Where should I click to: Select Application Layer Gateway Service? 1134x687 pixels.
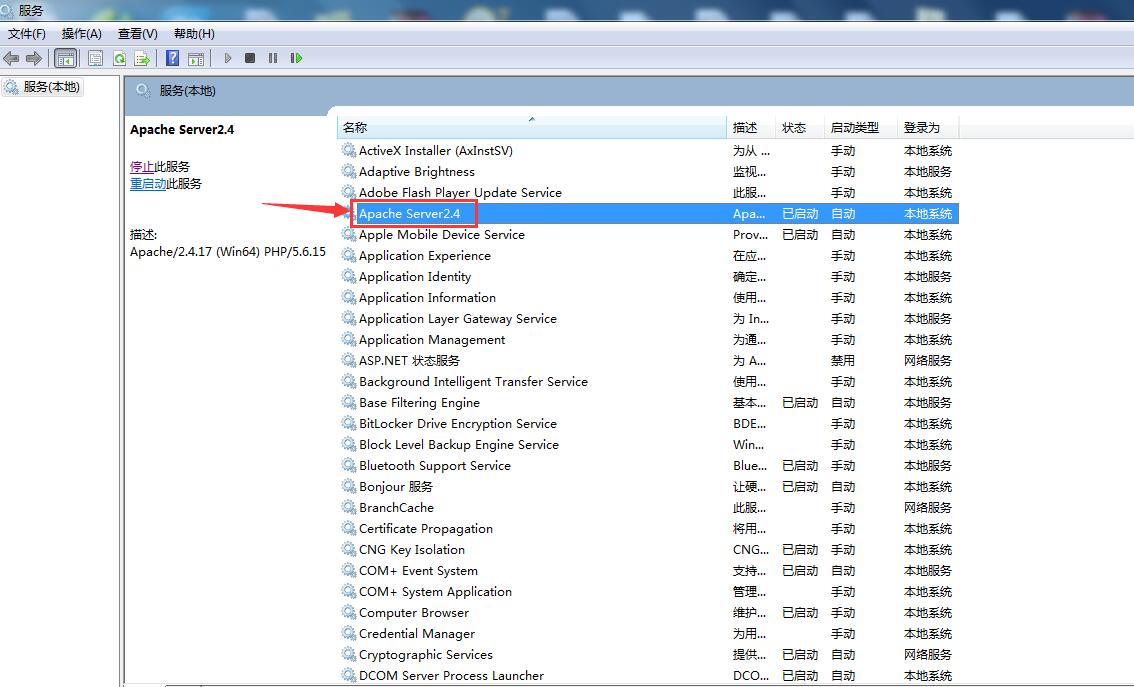pos(649,318)
